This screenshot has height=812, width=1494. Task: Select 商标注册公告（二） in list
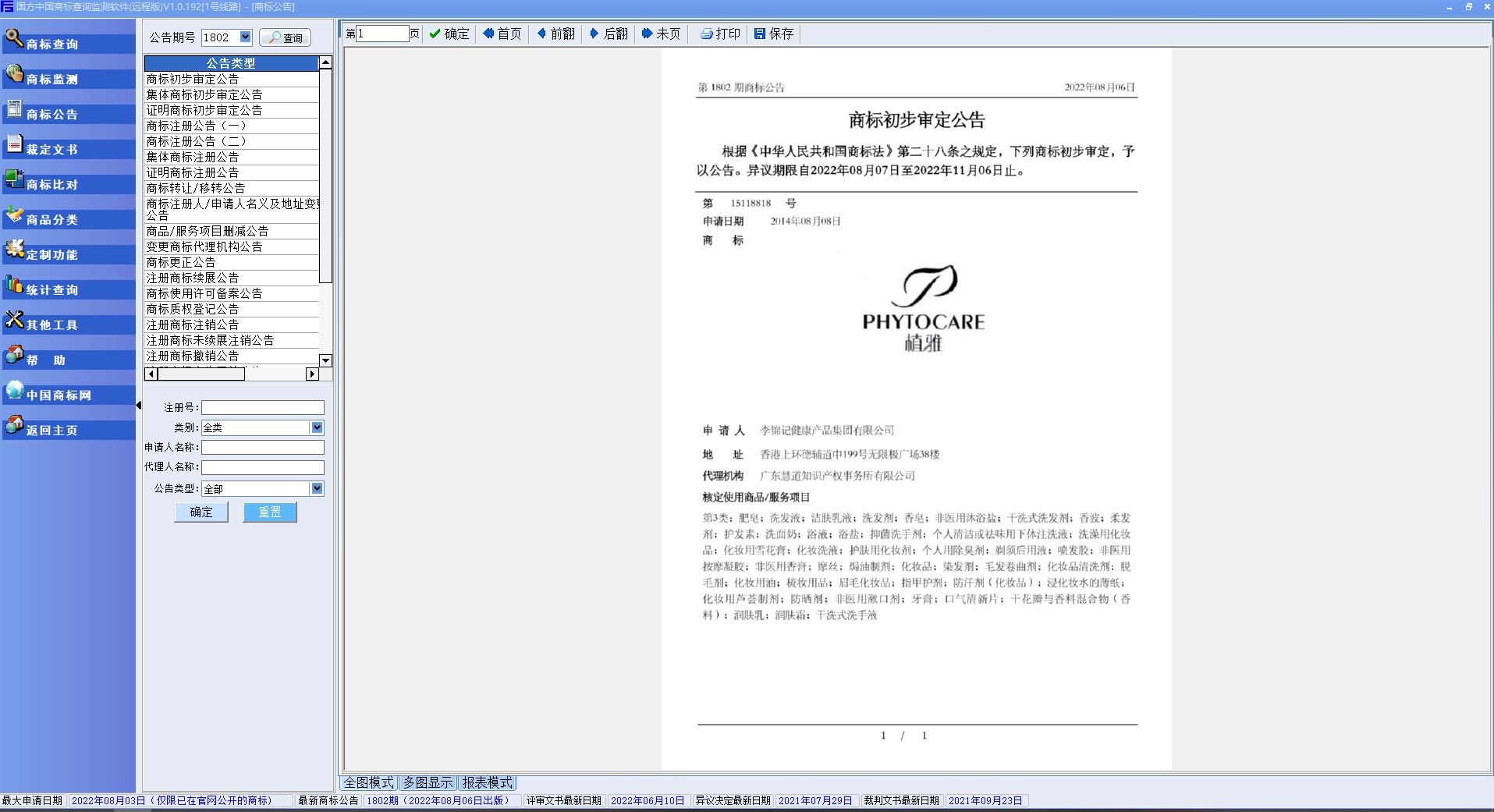[x=232, y=141]
